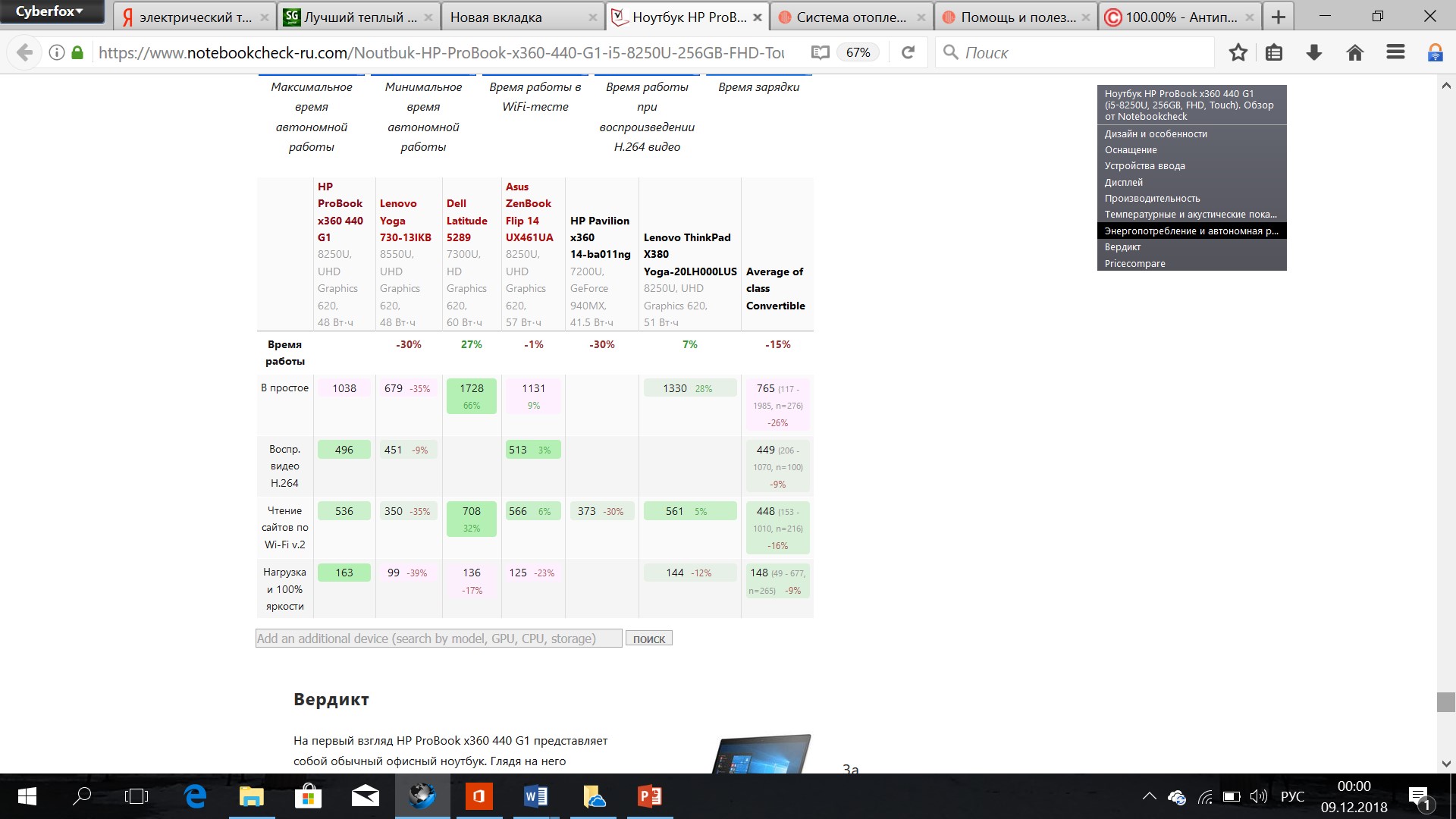The height and width of the screenshot is (819, 1456).
Task: Open the Windows Start menu
Action: tap(27, 796)
